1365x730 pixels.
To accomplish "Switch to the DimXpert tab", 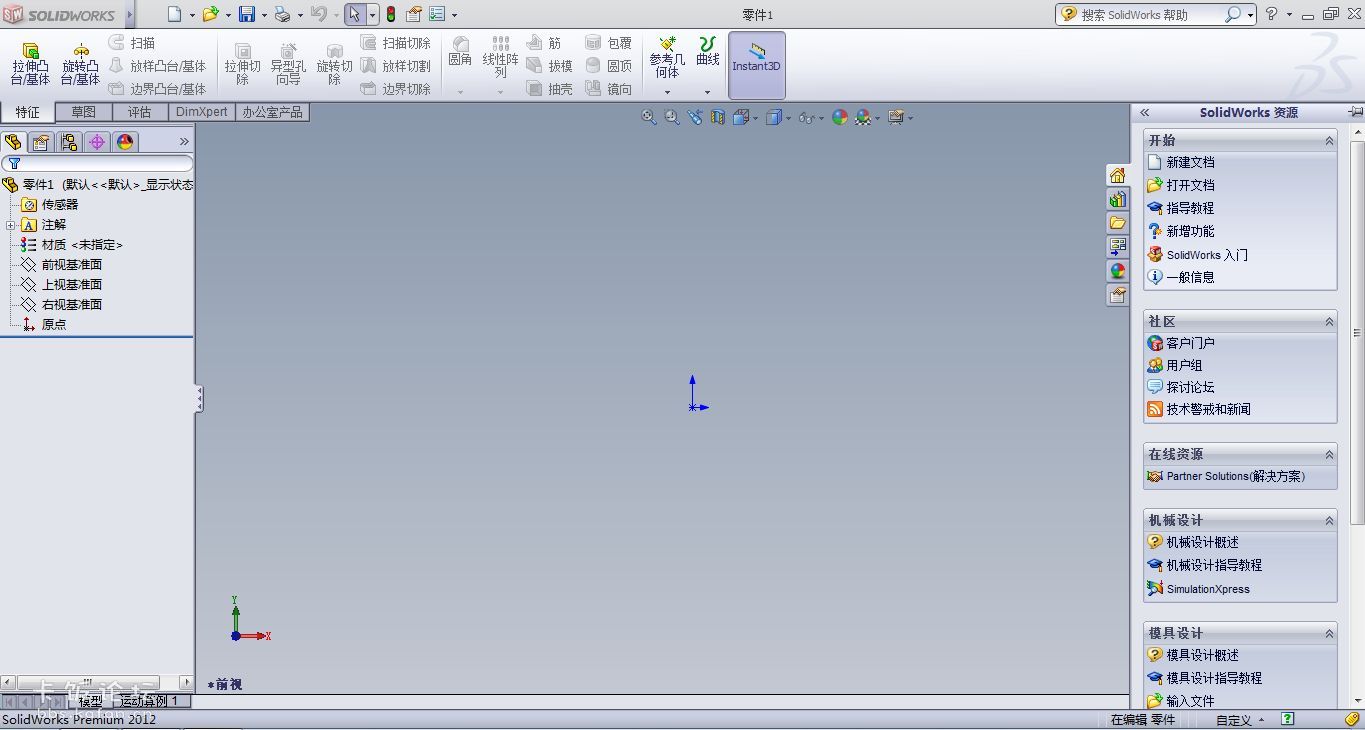I will coord(202,112).
